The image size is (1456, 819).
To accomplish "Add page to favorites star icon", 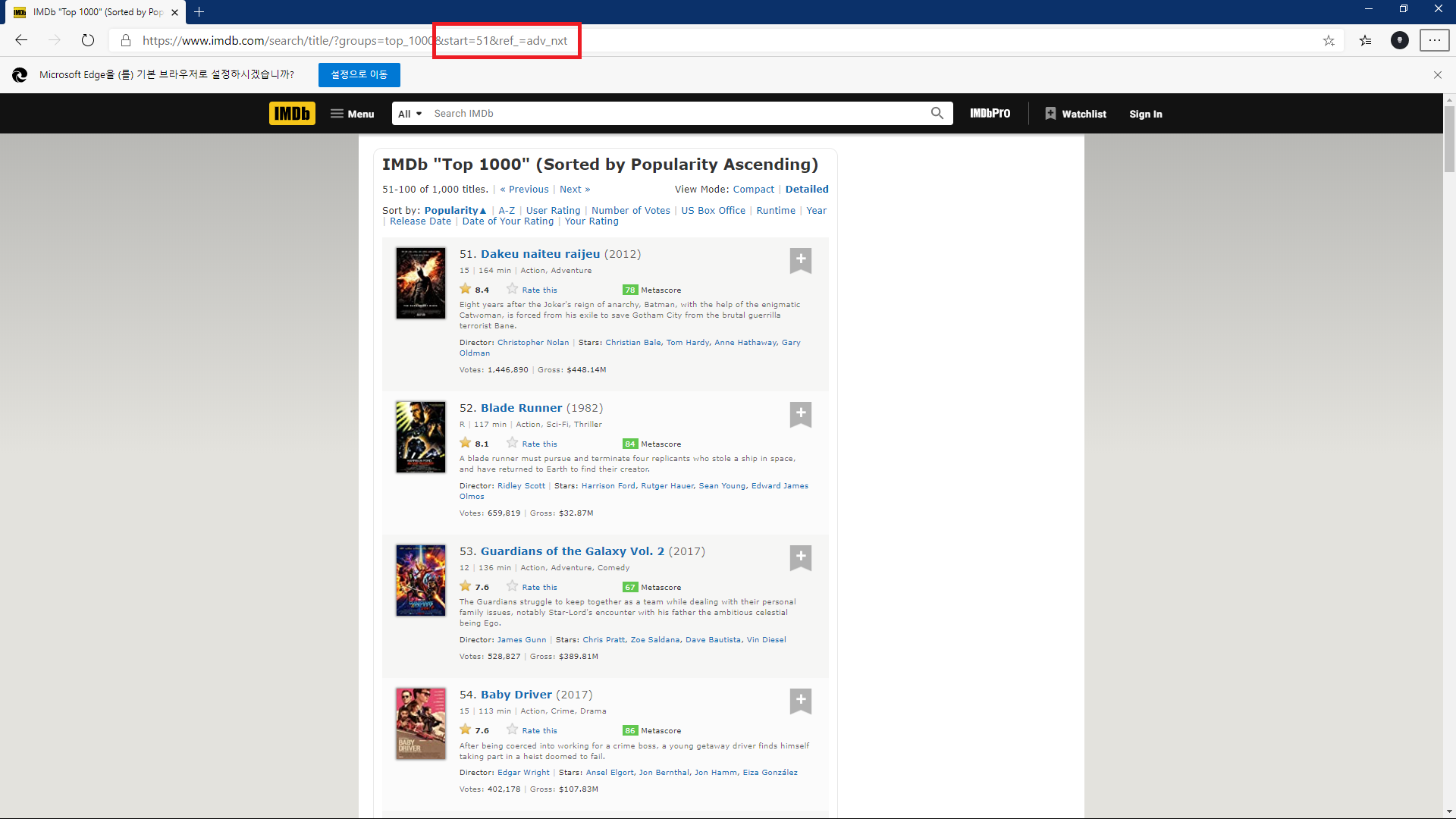I will tap(1329, 41).
